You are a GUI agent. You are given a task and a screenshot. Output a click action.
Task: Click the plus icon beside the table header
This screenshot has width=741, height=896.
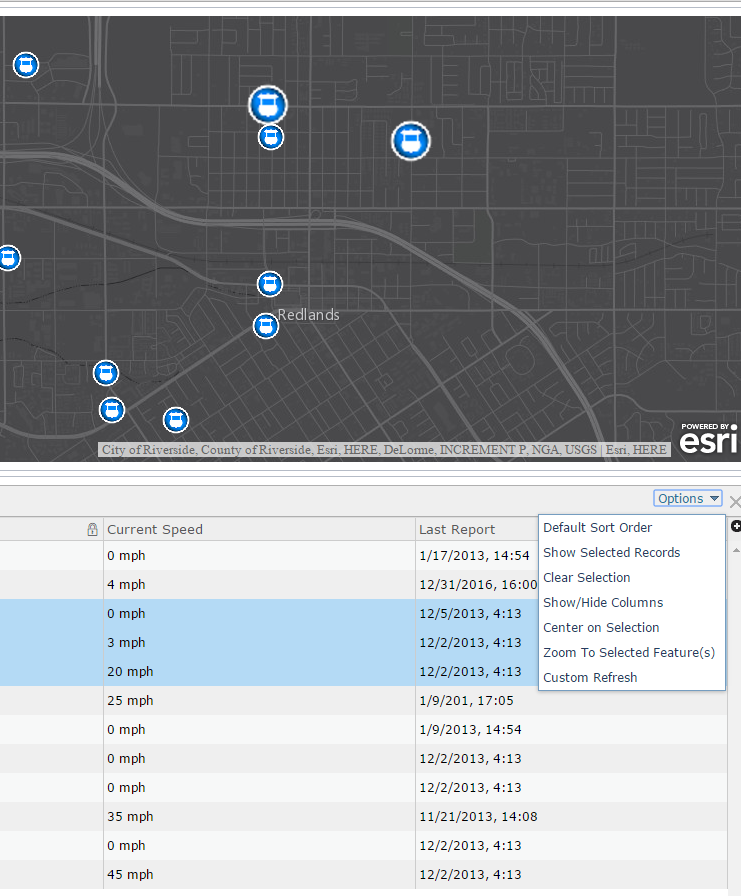click(x=736, y=527)
